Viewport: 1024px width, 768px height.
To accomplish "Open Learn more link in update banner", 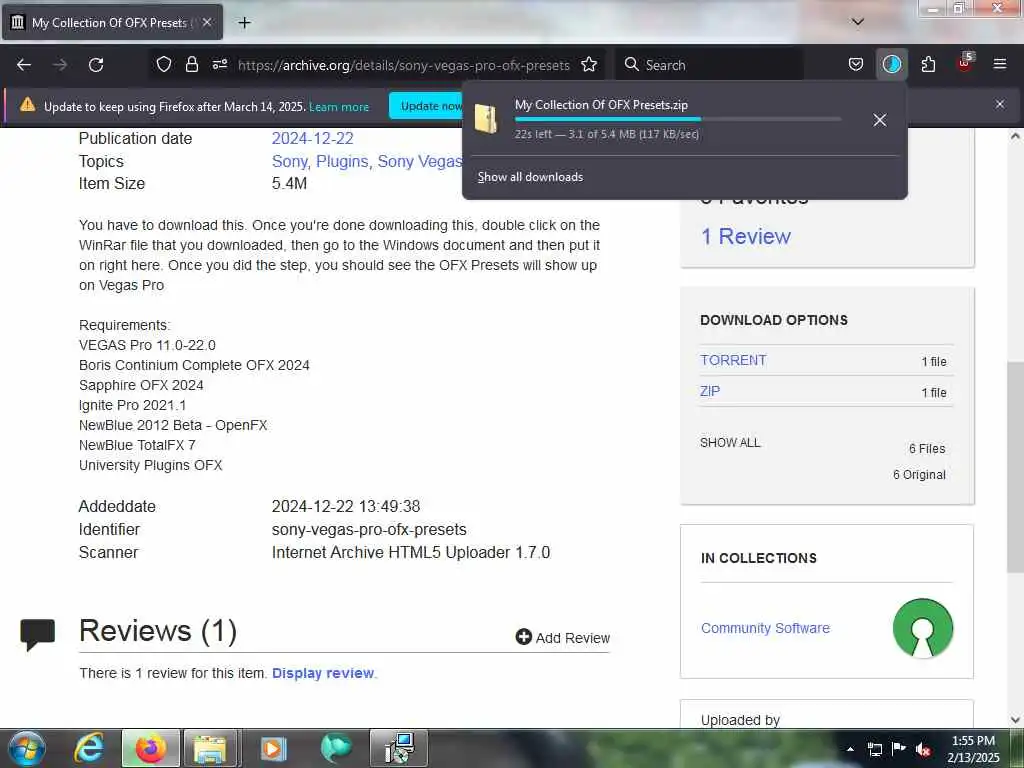I will [339, 107].
